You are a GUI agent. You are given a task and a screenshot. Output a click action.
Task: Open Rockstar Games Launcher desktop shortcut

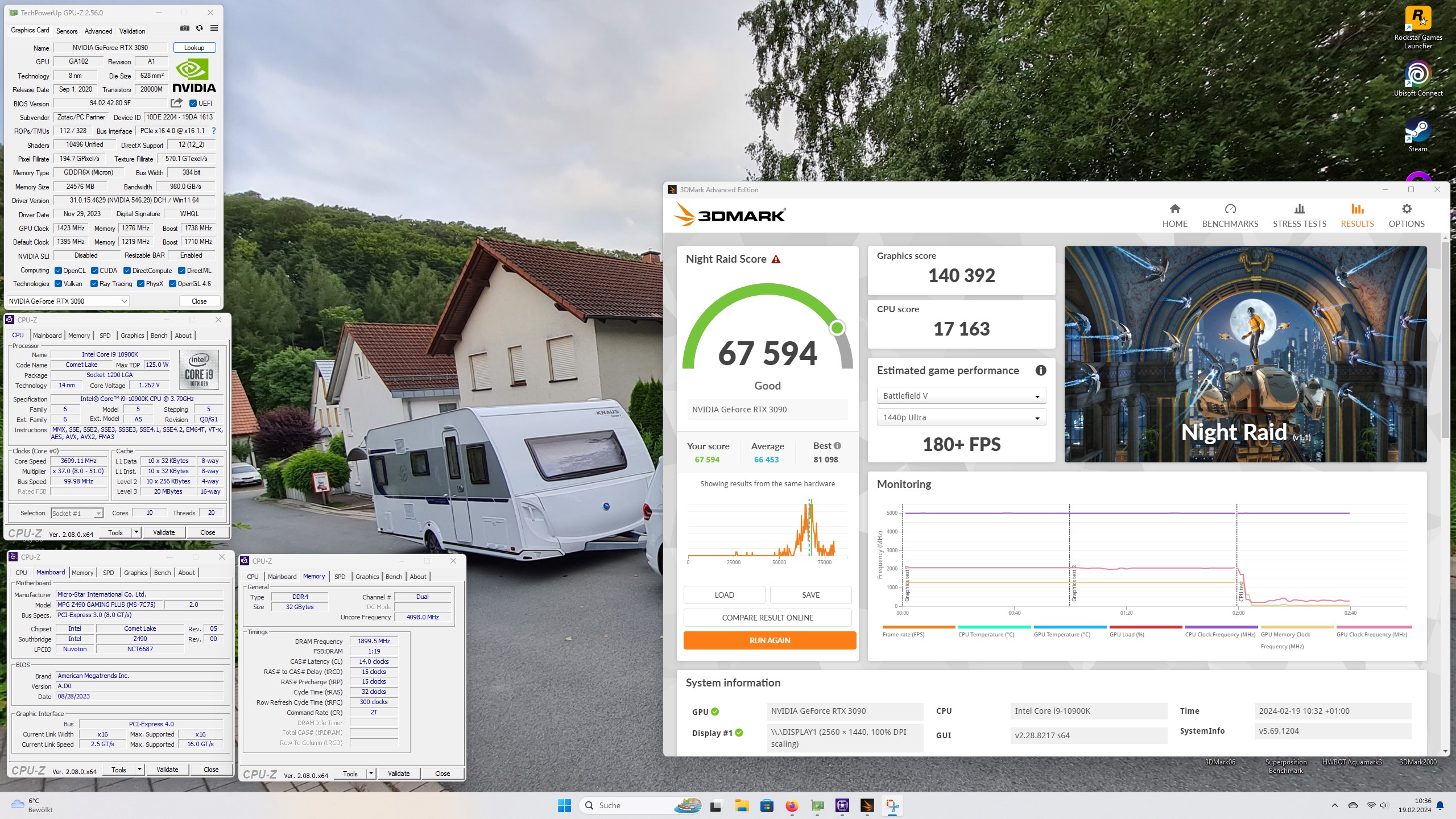coord(1418,28)
